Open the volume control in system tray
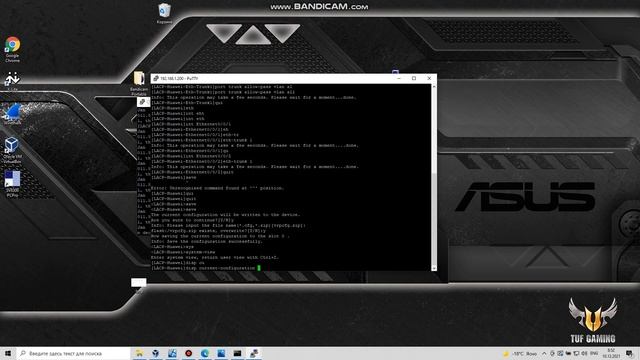 584,353
